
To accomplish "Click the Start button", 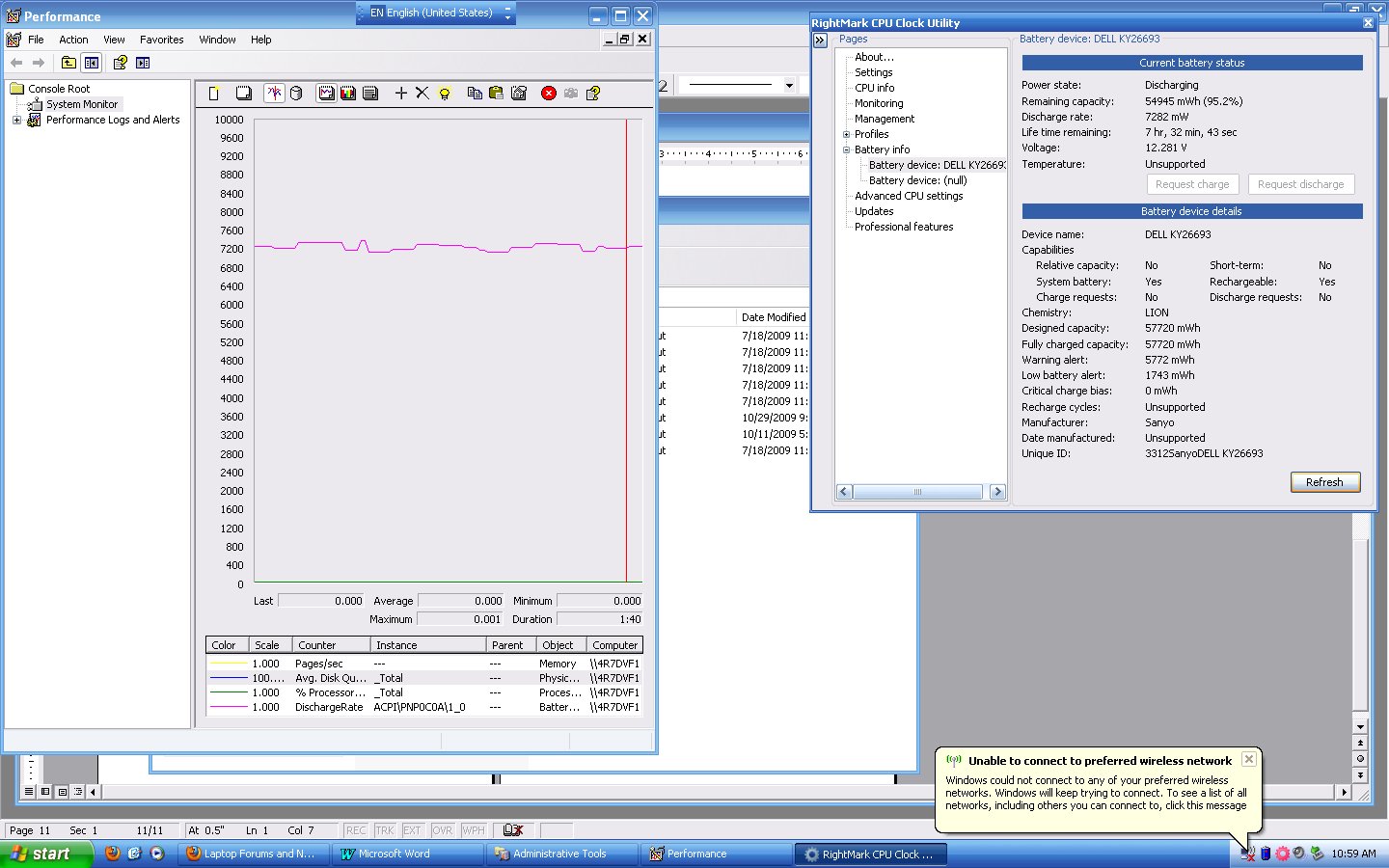I will point(46,854).
